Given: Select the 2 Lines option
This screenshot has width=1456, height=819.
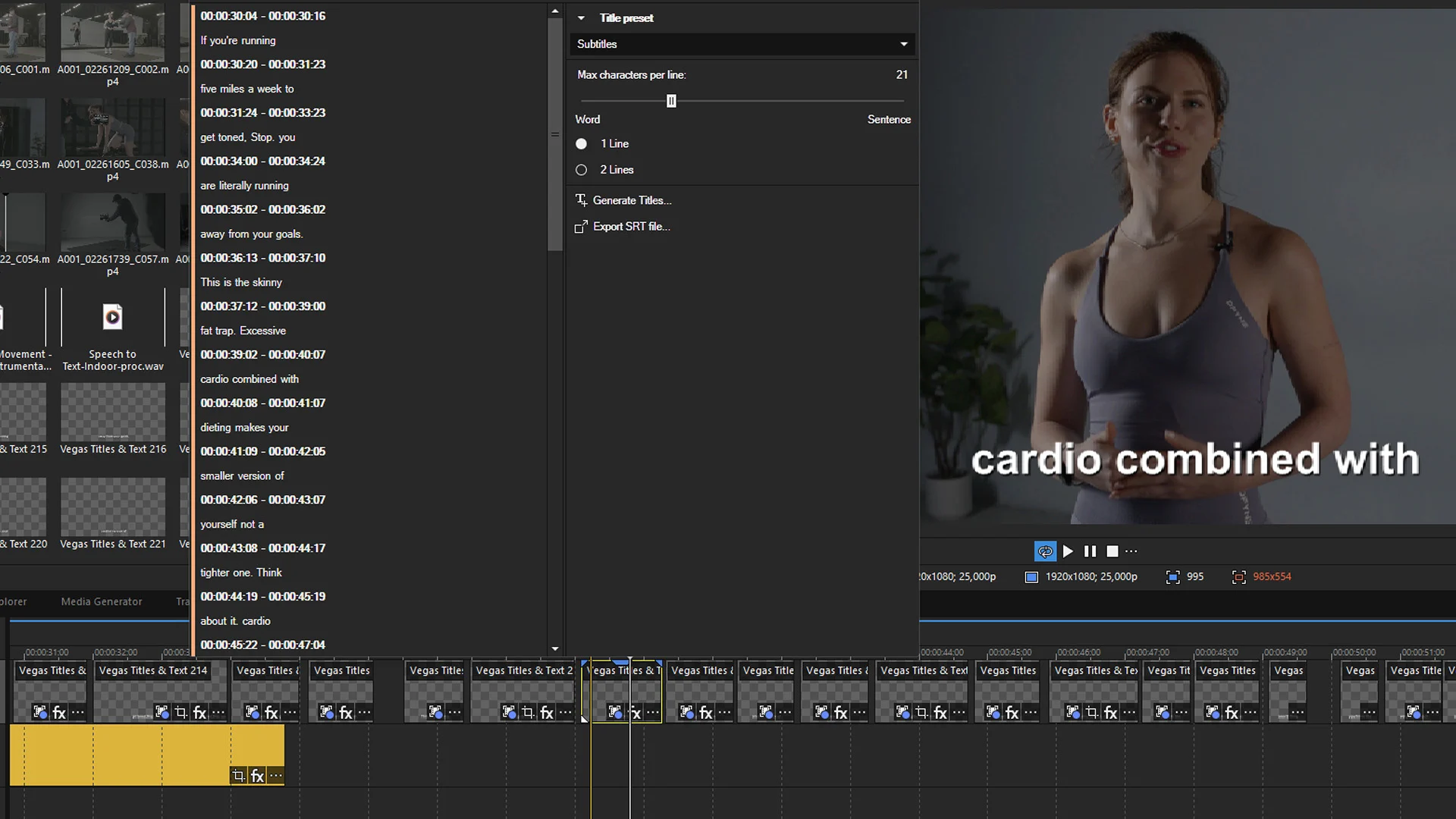Looking at the screenshot, I should (x=582, y=170).
